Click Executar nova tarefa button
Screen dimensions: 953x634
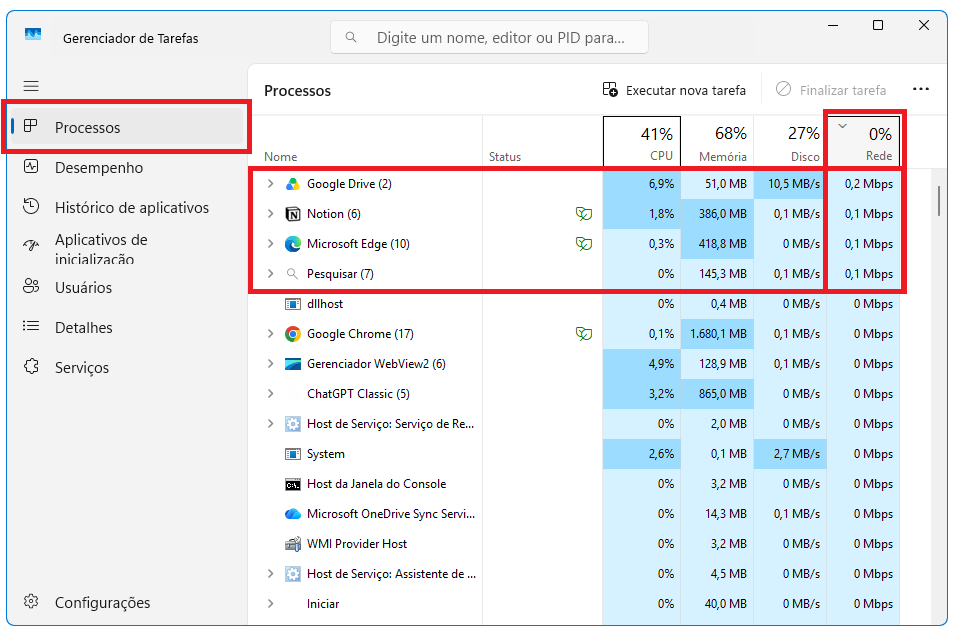click(674, 90)
